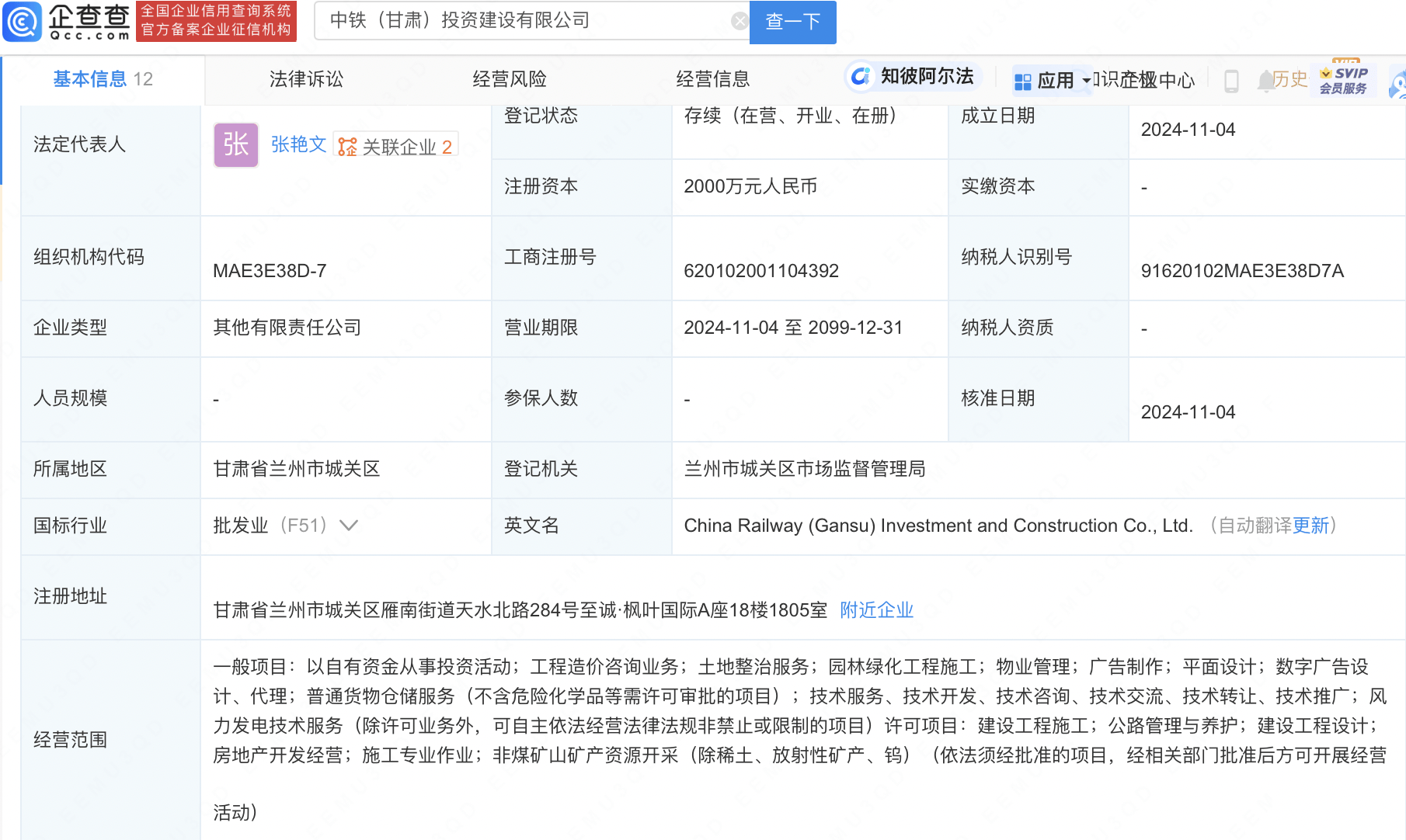
Task: Click inside the company search input field
Action: 528,21
